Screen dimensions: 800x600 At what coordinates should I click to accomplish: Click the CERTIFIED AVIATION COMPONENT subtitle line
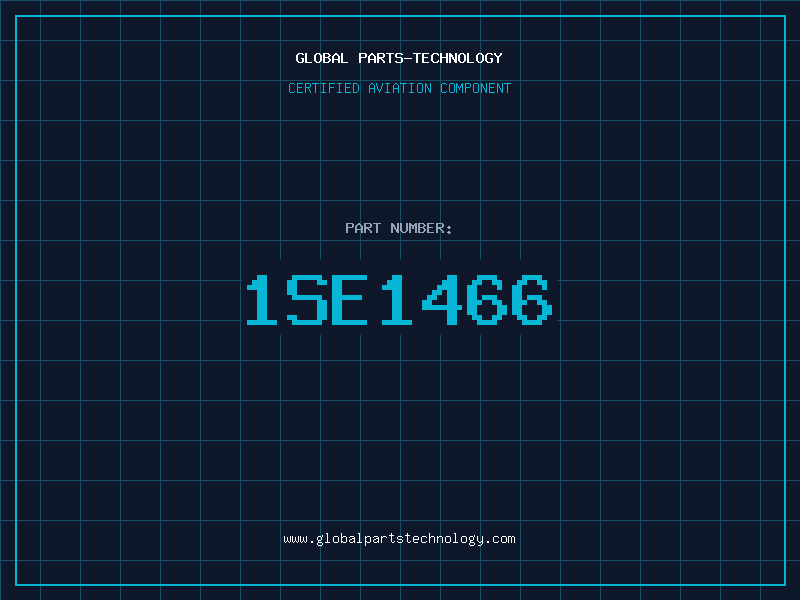pos(400,88)
